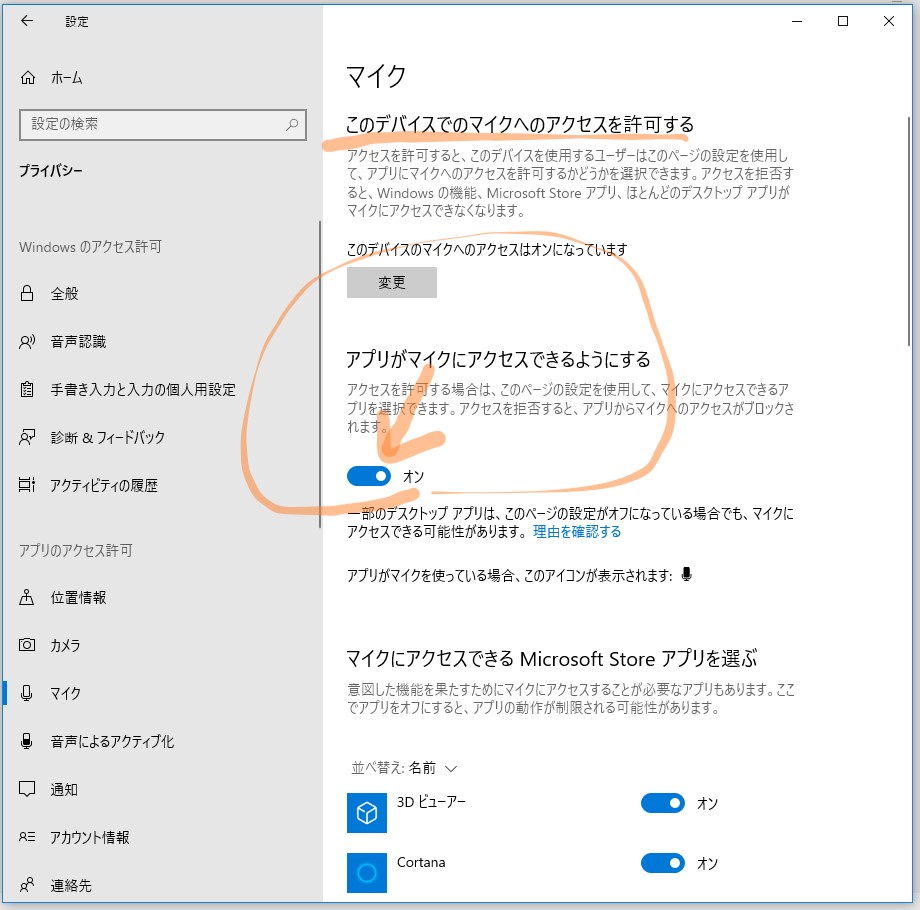
Task: Click the 3D ビューアー app icon
Action: (367, 813)
